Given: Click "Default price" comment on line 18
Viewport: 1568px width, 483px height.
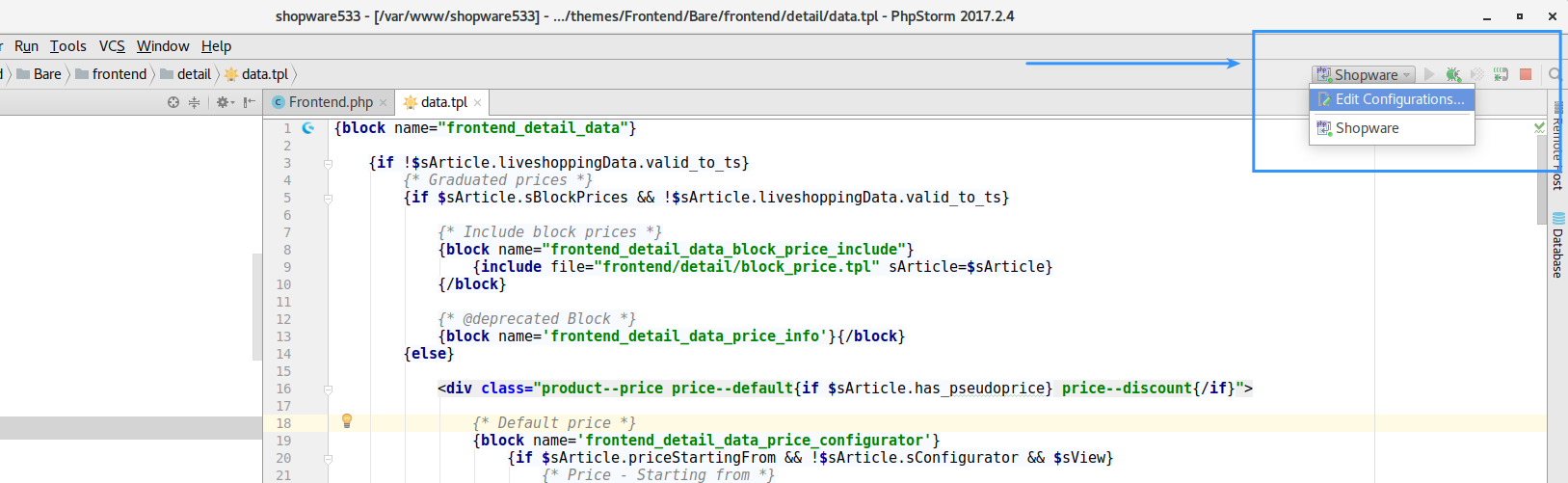Looking at the screenshot, I should coord(554,423).
